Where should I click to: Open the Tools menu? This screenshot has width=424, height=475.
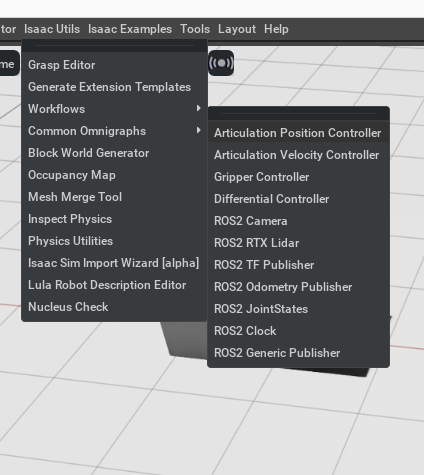pos(195,29)
